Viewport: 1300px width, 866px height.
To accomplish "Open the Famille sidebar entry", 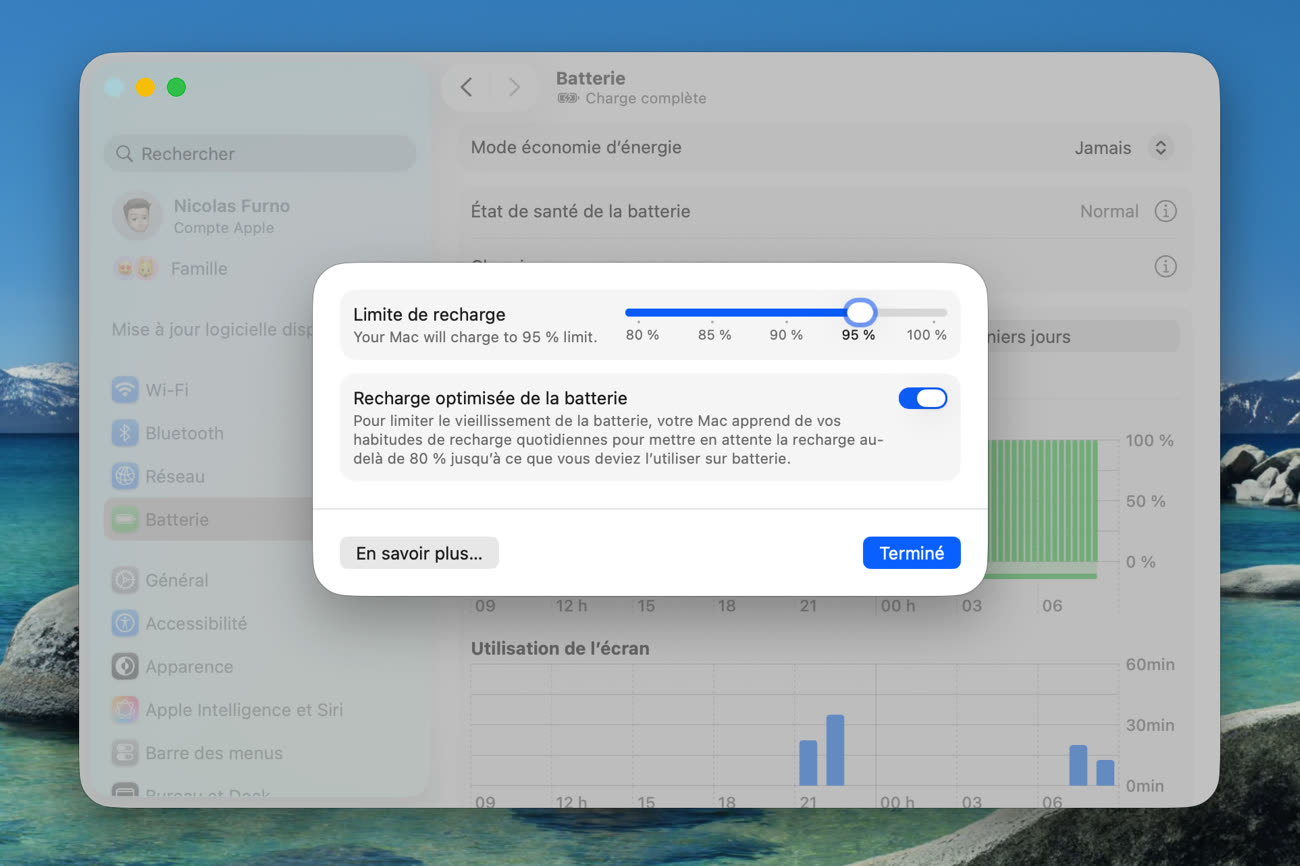I will [x=199, y=268].
